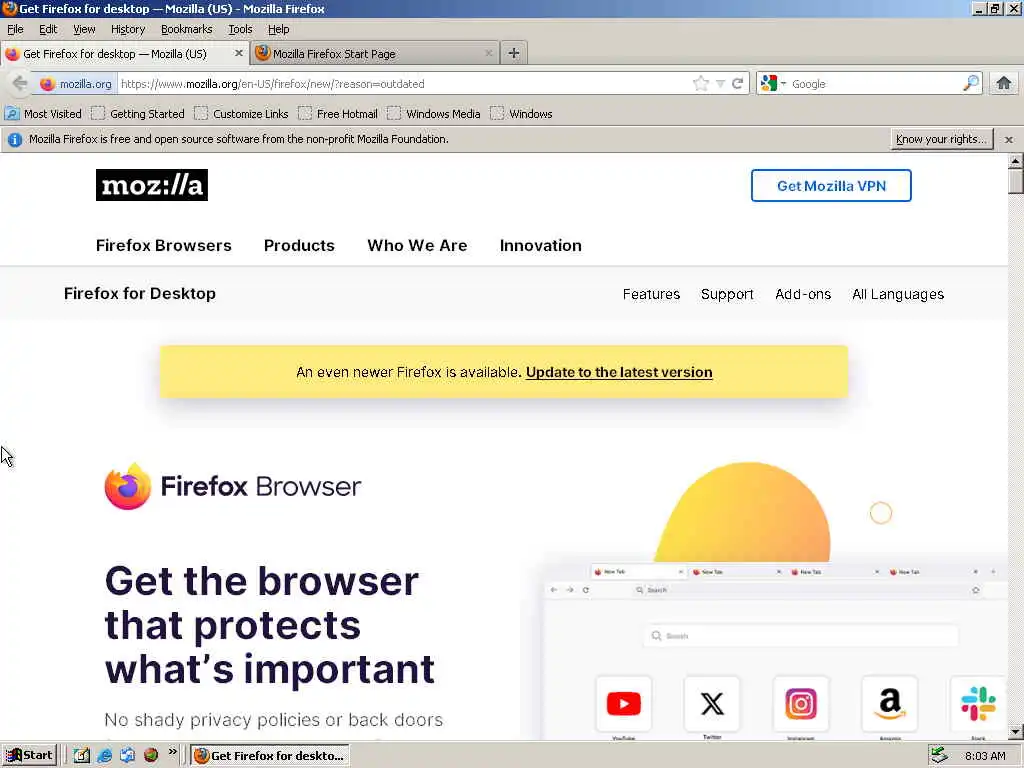
Task: Click the Slack tile in illustration
Action: tap(978, 704)
